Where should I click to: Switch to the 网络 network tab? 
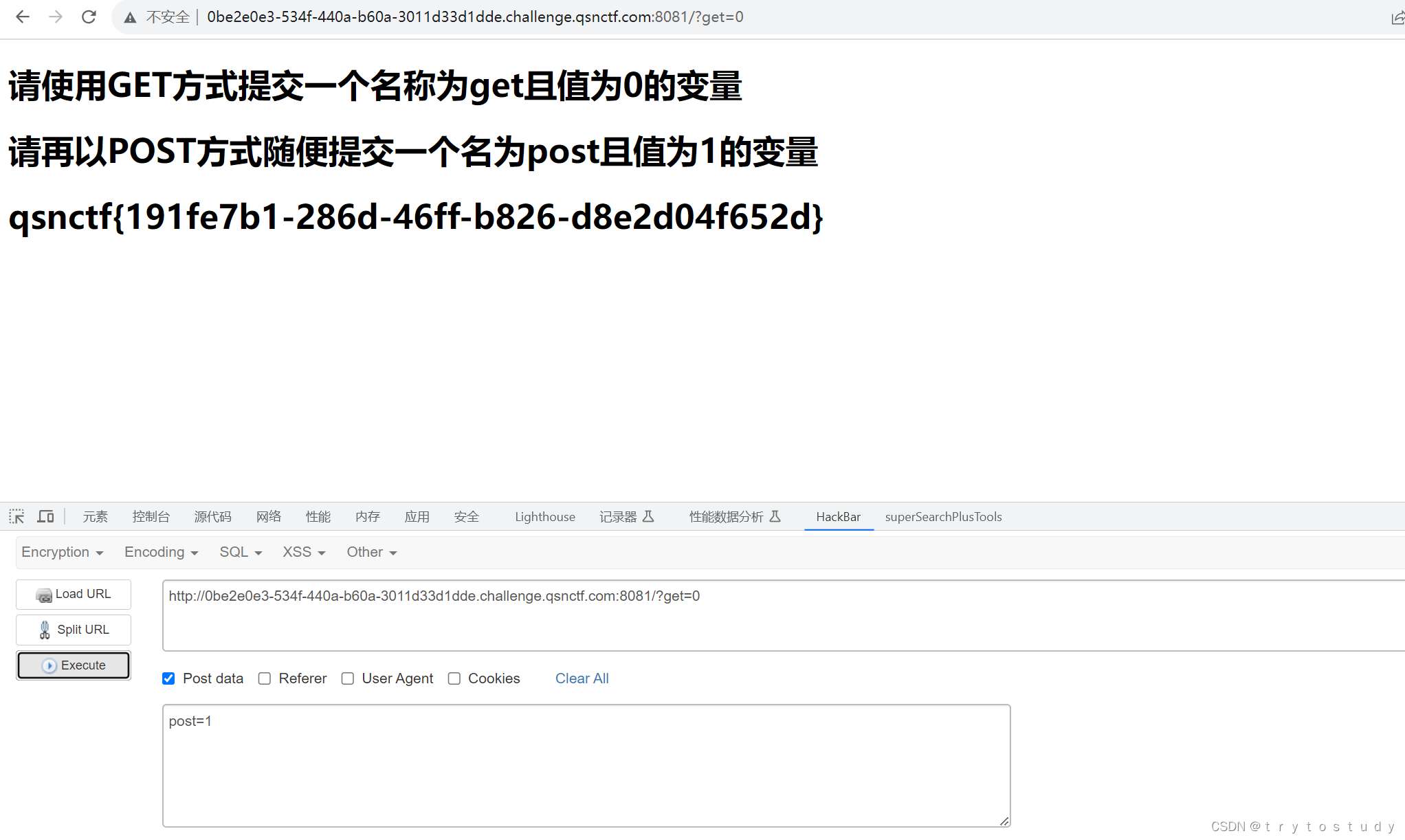[269, 516]
